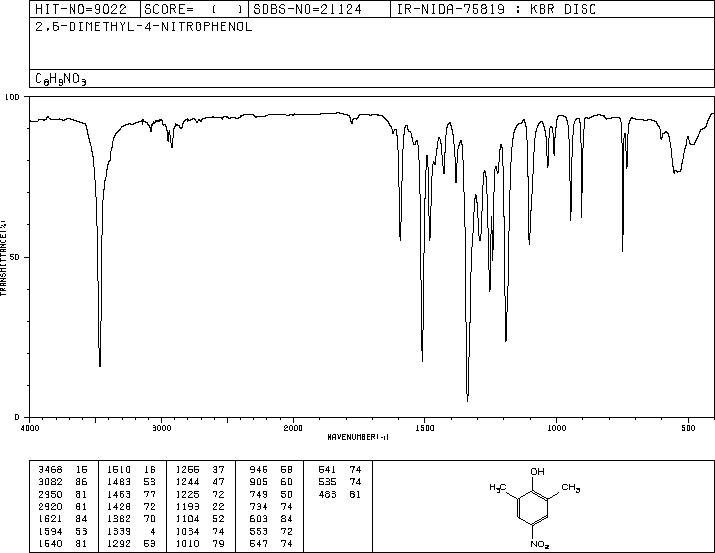Select peak table value 1193
The width and height of the screenshot is (715, 553).
(x=187, y=506)
